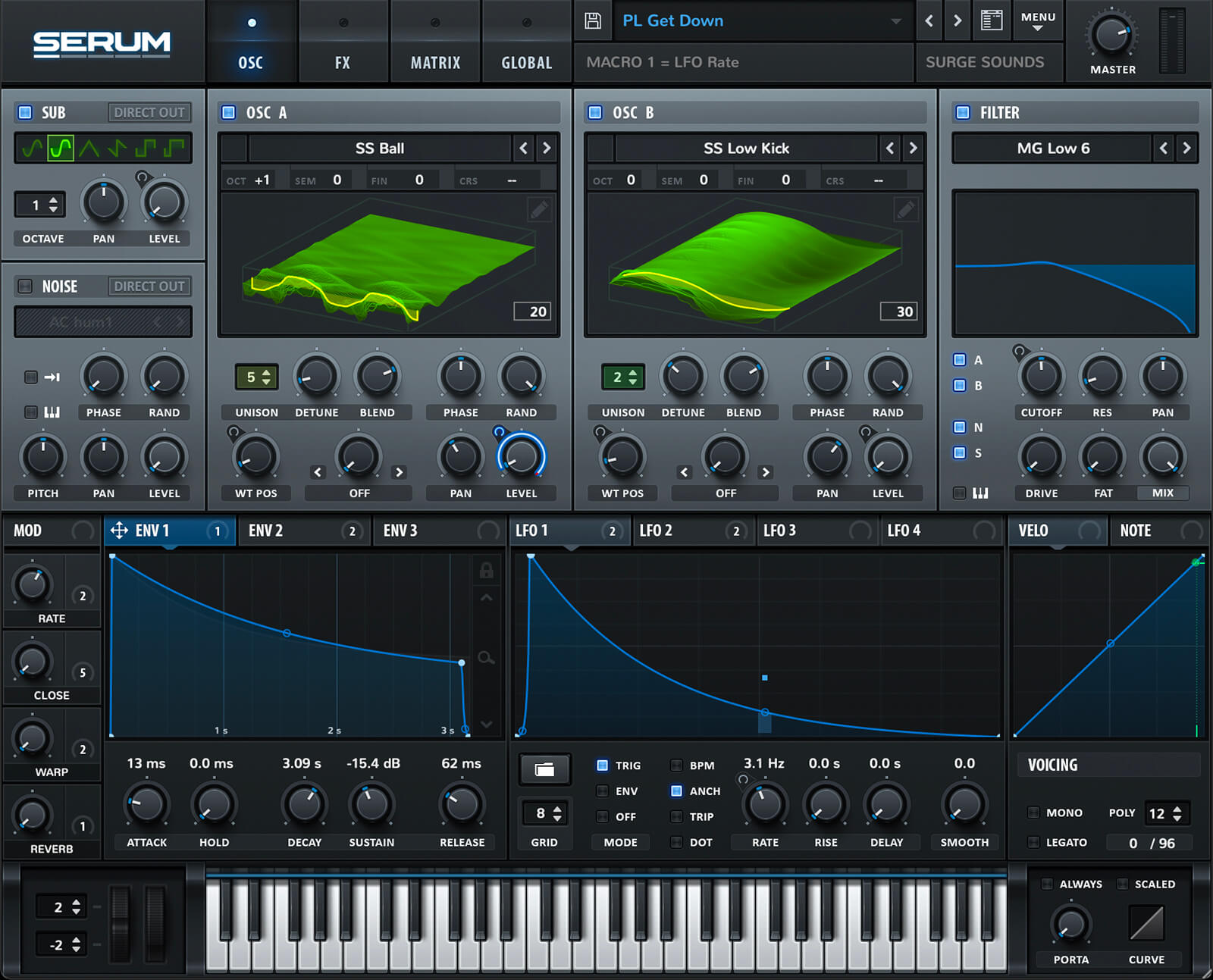Switch to the GLOBAL tab

coord(527,42)
